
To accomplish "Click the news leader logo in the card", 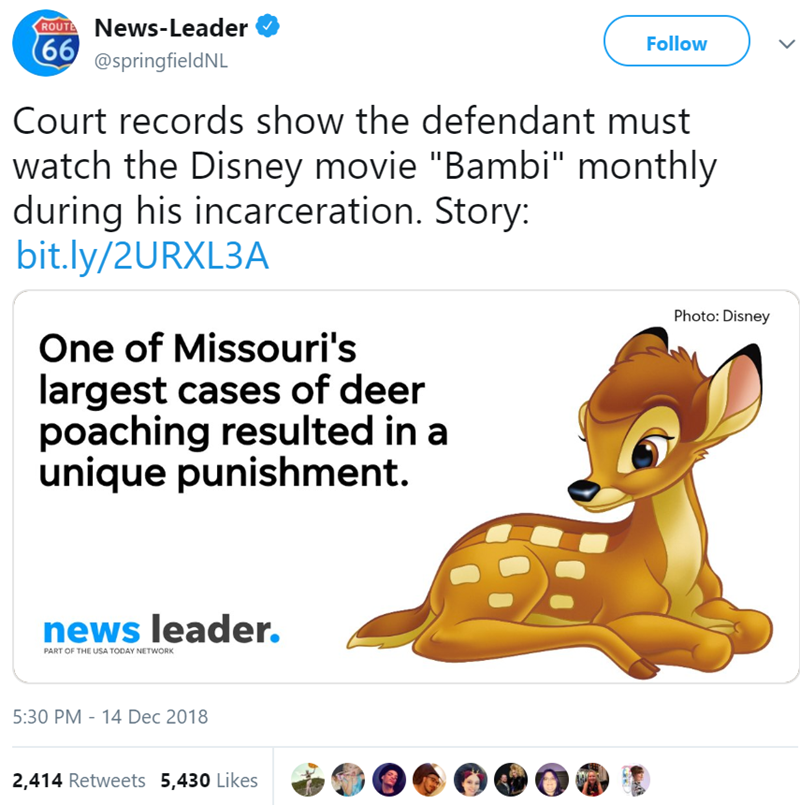I will pyautogui.click(x=162, y=633).
